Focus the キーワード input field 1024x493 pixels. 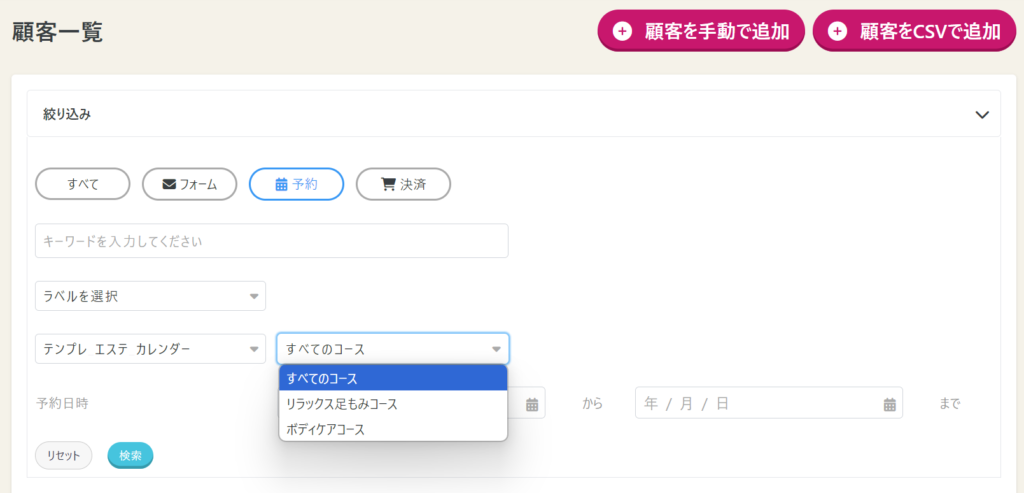(271, 241)
